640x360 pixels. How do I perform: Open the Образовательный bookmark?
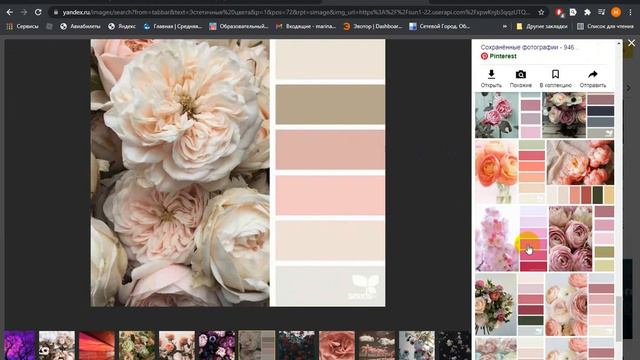click(239, 26)
